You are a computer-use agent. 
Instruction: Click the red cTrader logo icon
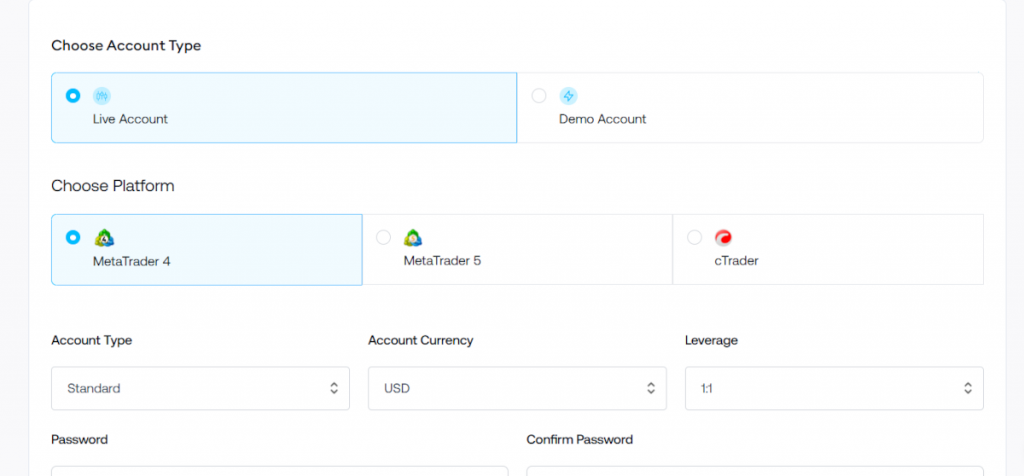(723, 238)
